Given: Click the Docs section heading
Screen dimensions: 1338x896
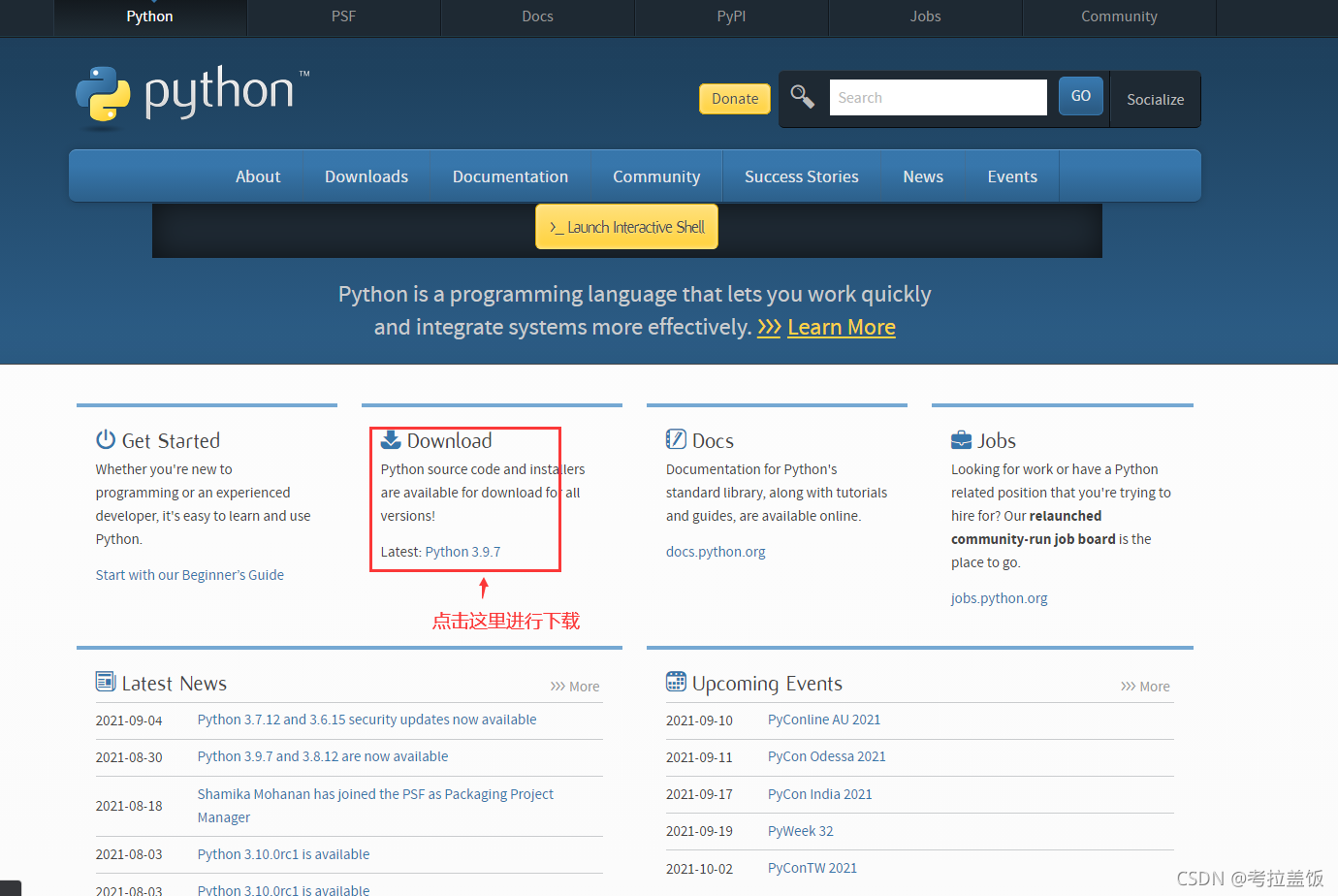Looking at the screenshot, I should point(713,441).
